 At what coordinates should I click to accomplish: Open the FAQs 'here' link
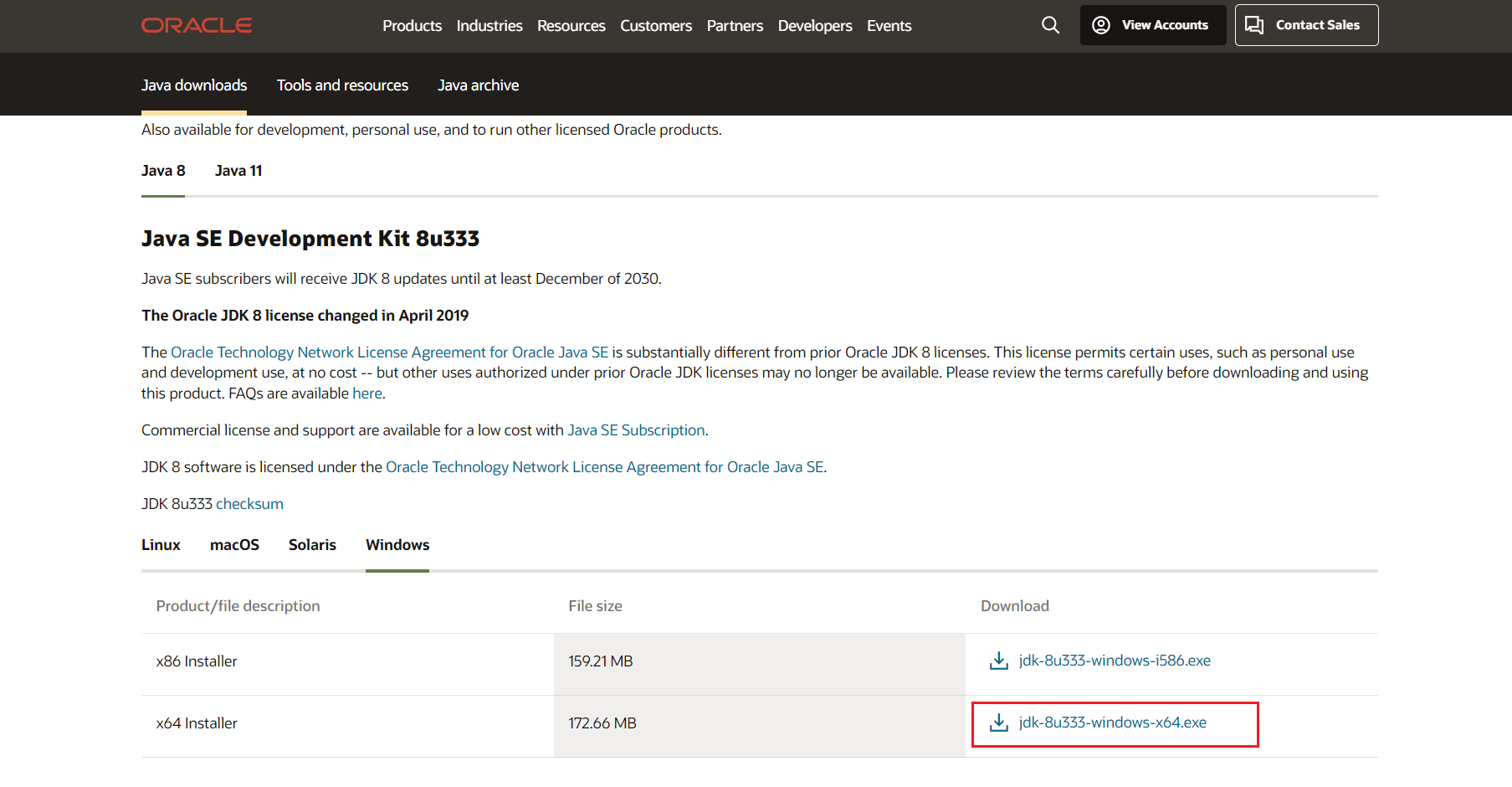367,393
